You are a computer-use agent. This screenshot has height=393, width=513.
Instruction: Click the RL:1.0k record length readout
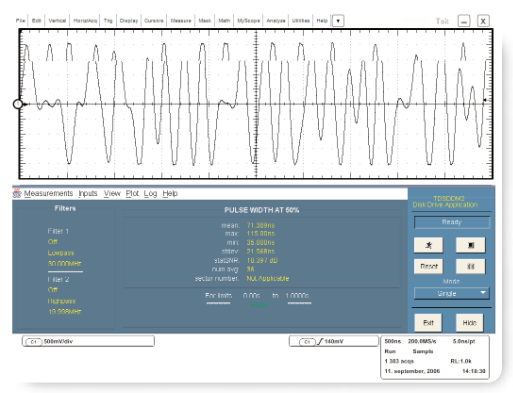click(x=461, y=361)
